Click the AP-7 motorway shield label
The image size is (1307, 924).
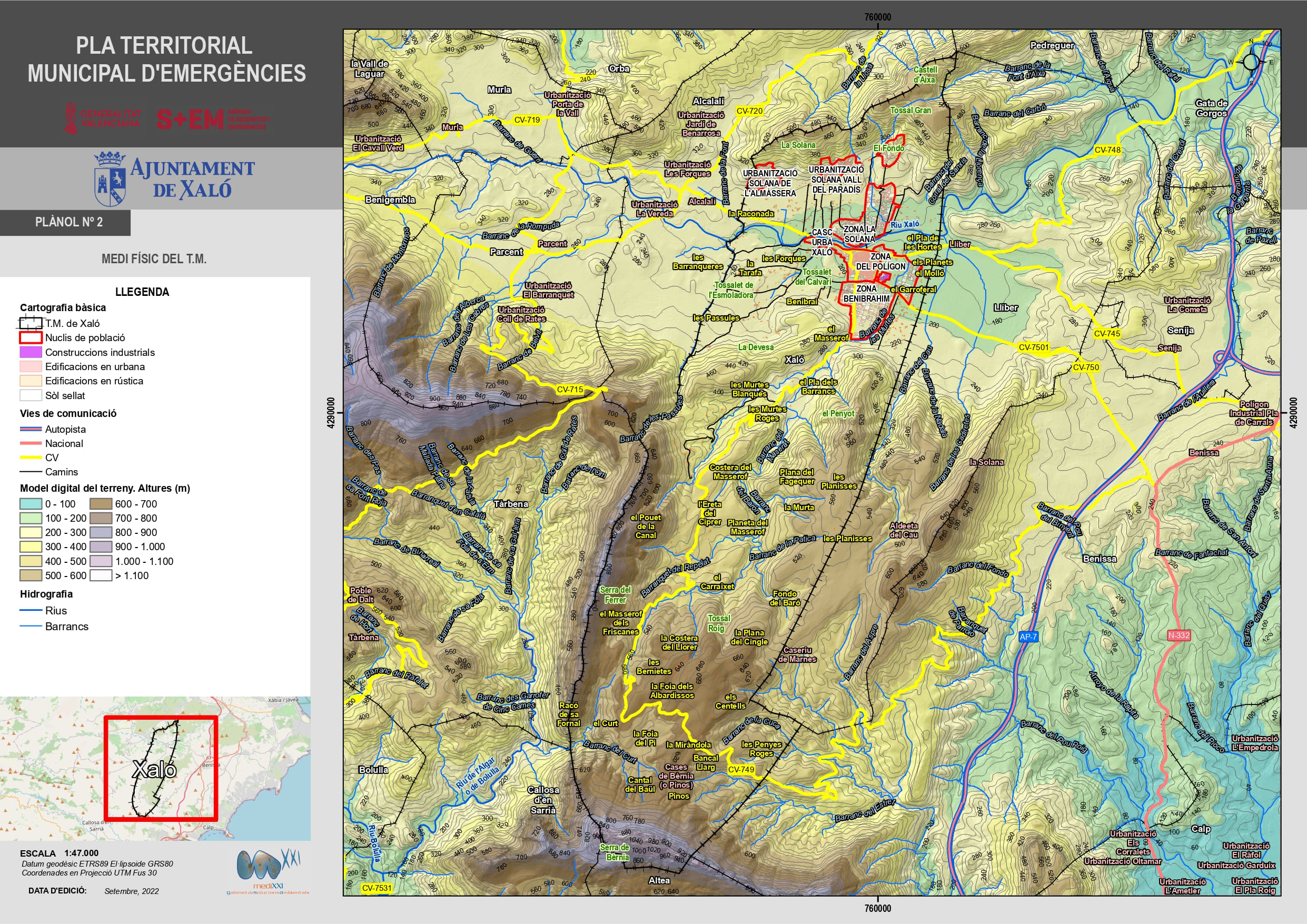coord(1027,637)
